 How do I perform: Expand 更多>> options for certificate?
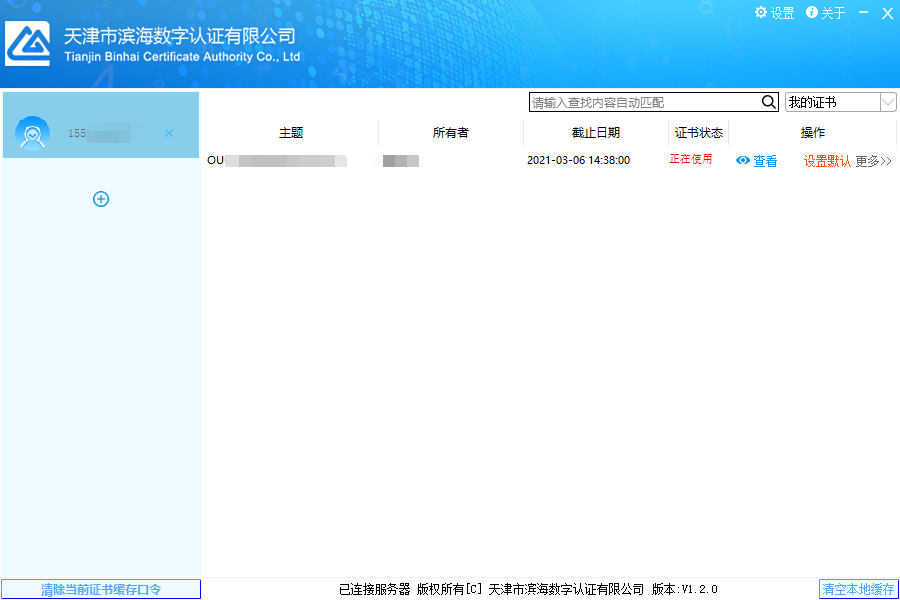click(x=873, y=161)
